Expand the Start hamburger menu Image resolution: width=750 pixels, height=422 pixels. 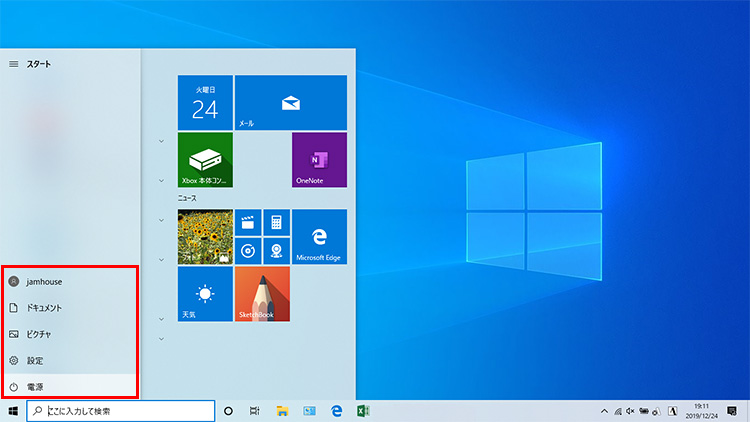point(13,64)
